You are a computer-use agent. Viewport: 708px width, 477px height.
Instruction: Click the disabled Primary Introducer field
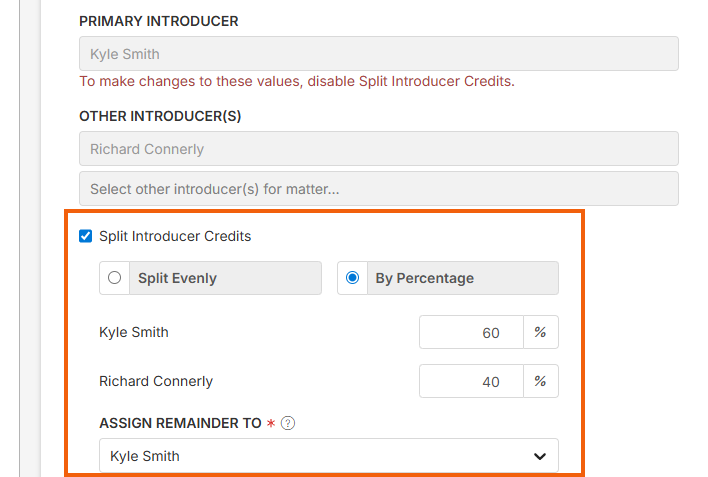378,54
